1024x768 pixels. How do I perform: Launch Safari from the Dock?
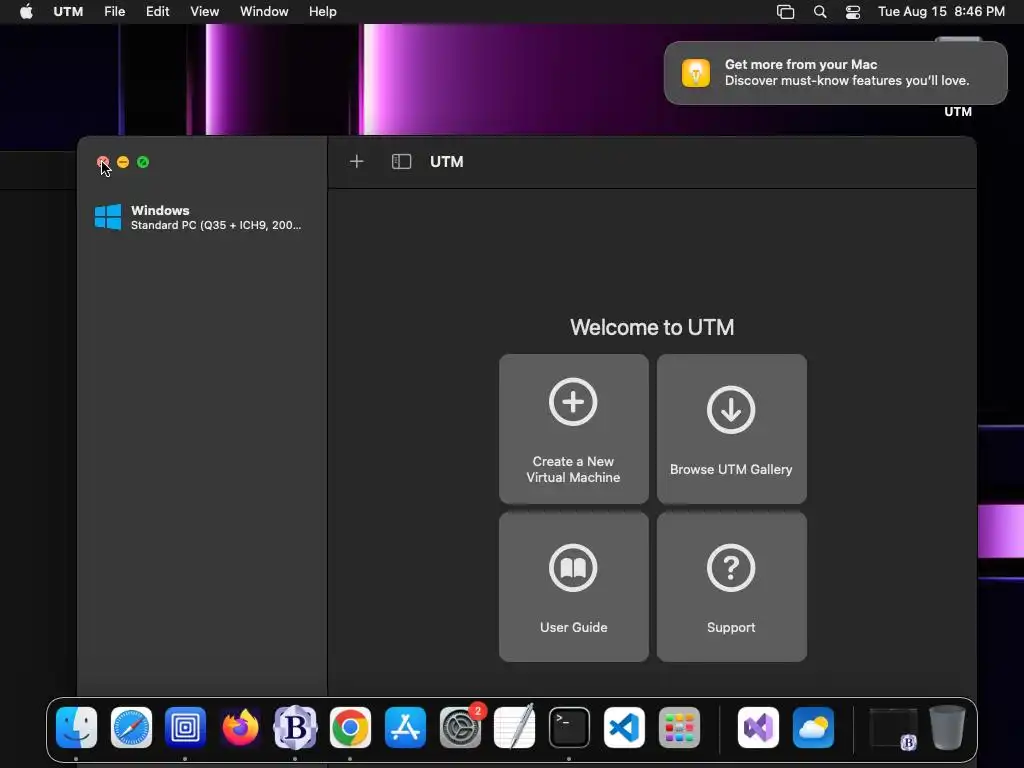point(131,727)
